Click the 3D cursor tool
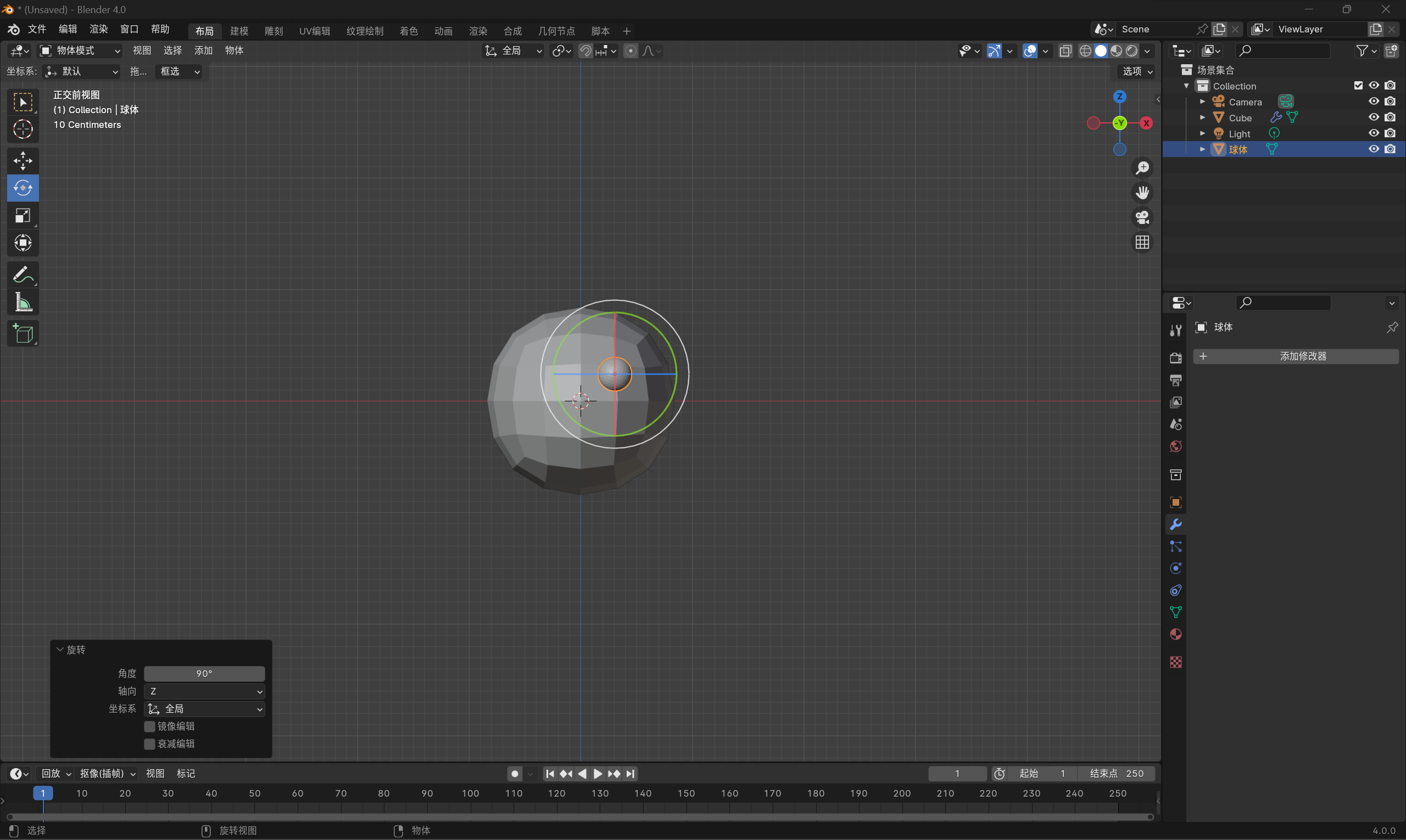Viewport: 1406px width, 840px height. [x=23, y=130]
